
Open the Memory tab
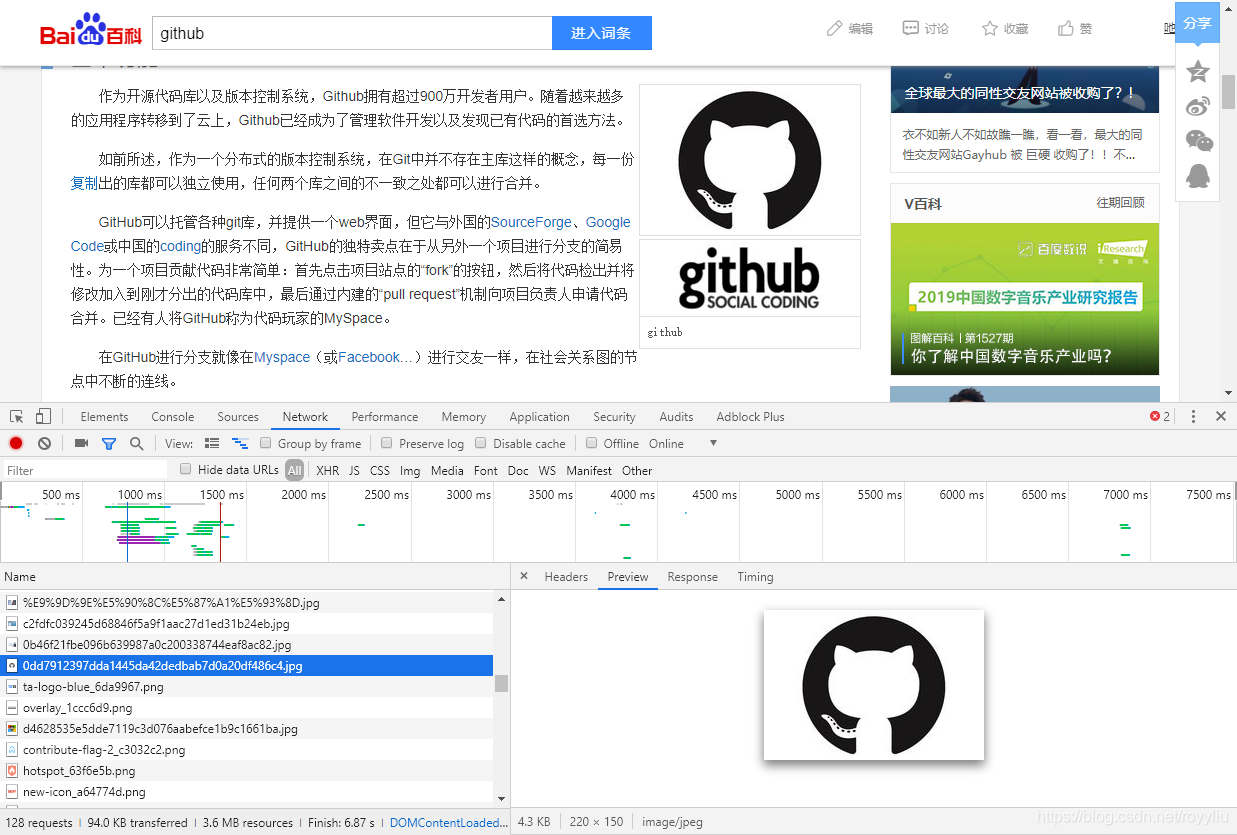pos(464,417)
